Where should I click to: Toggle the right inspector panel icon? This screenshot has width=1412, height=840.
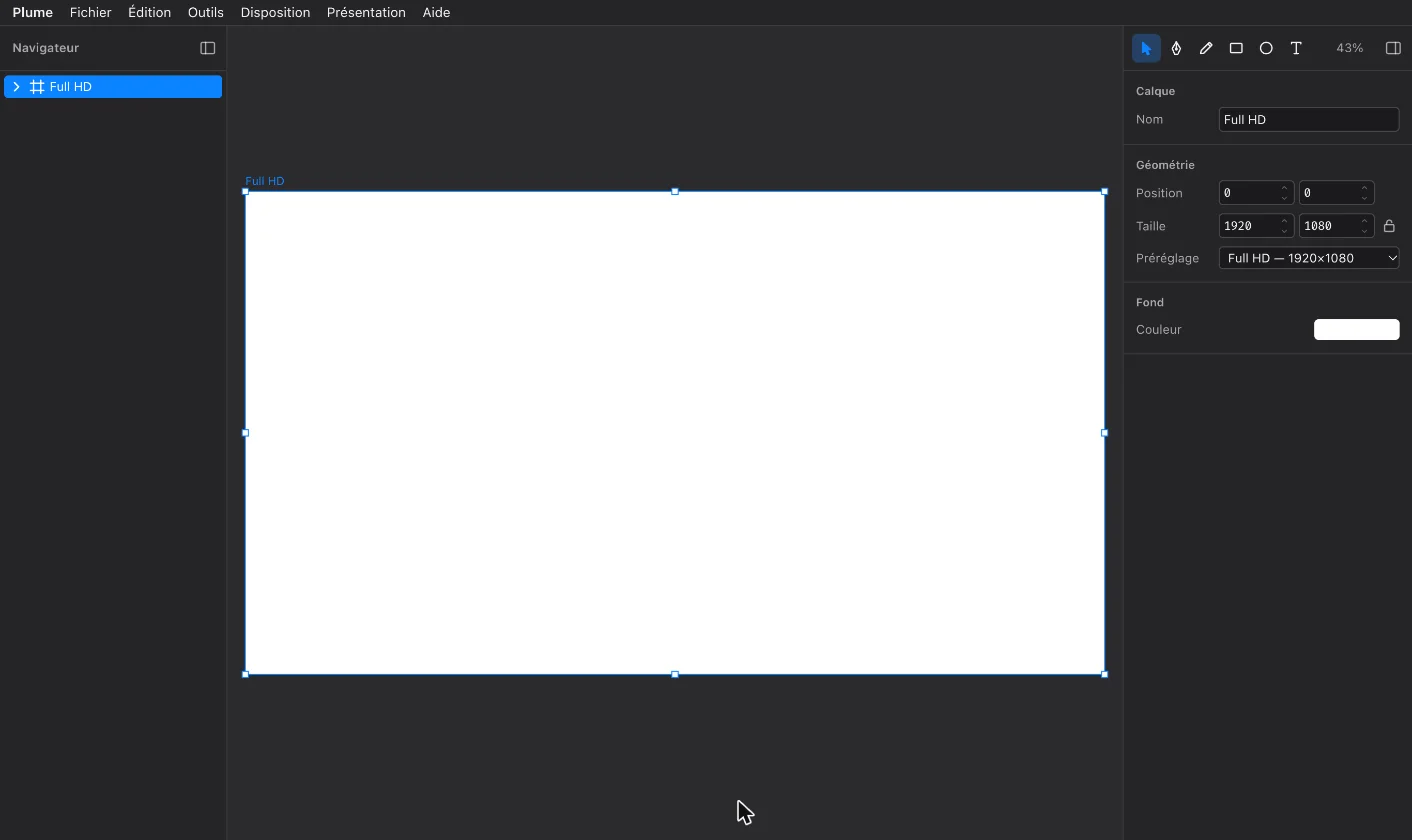pos(1393,48)
